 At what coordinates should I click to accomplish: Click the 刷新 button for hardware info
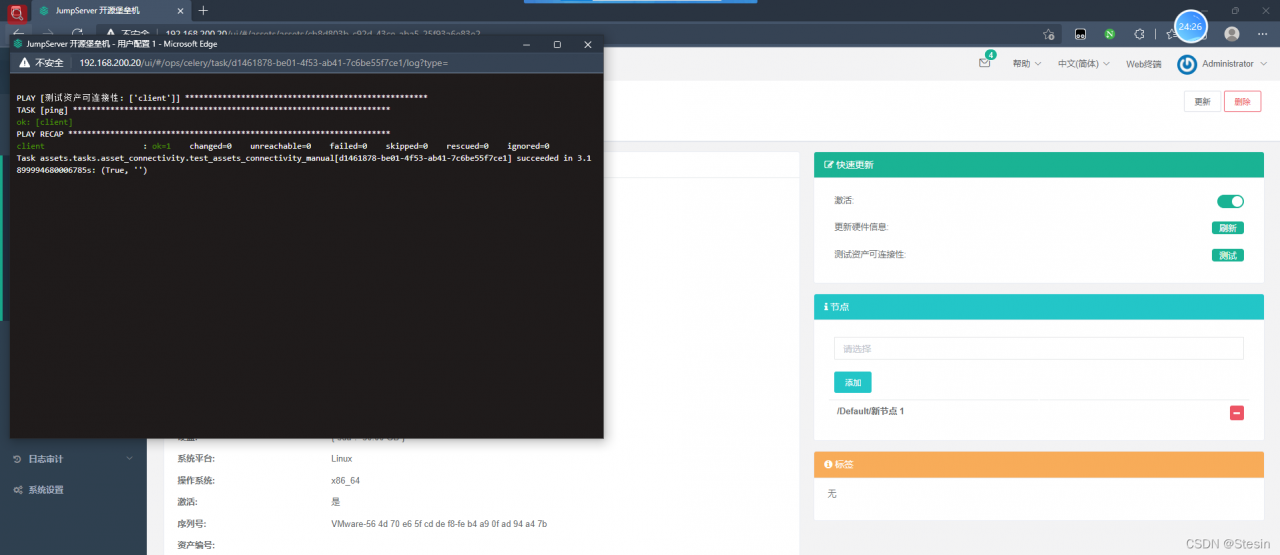click(x=1227, y=228)
